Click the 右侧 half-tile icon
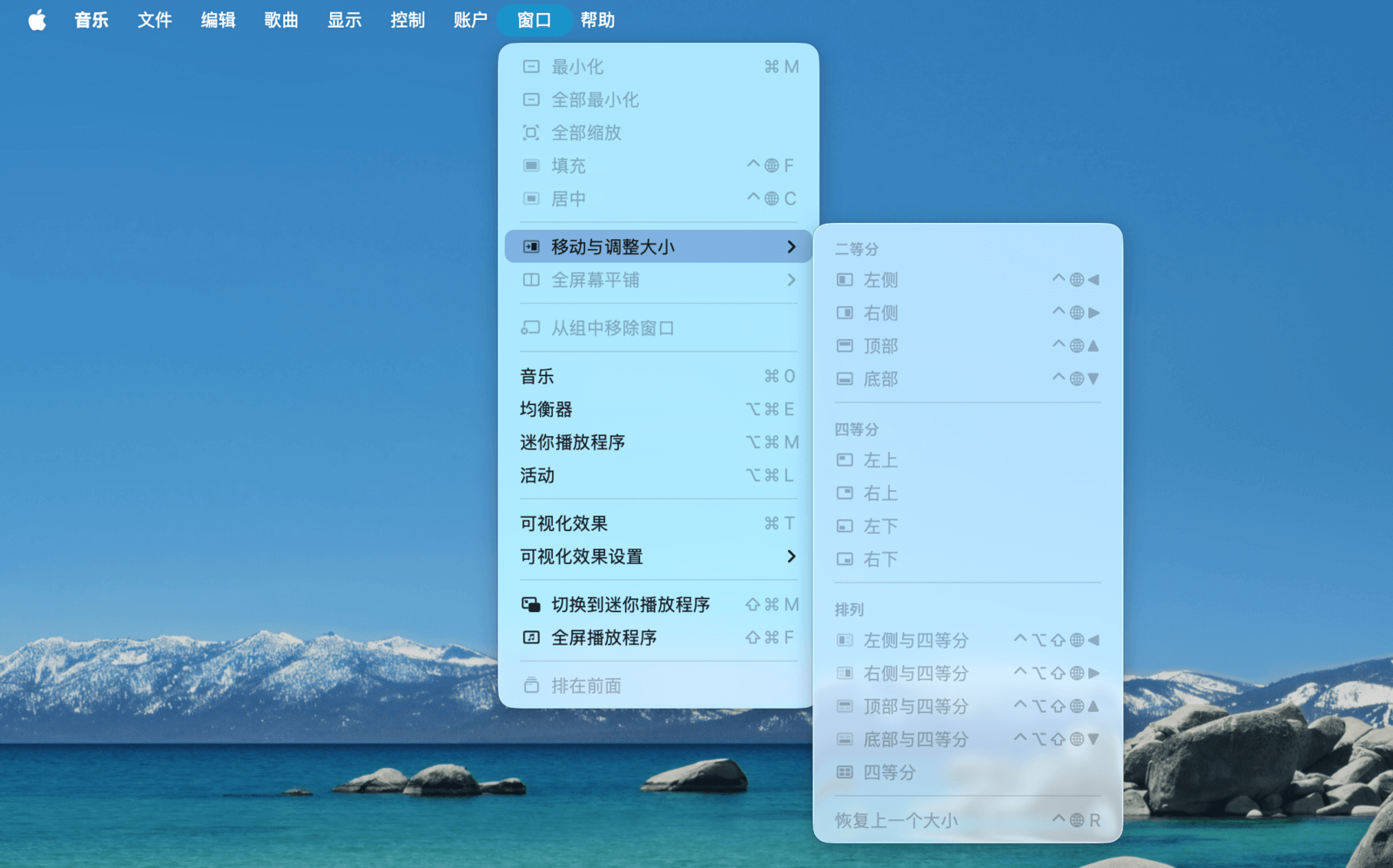 (845, 313)
